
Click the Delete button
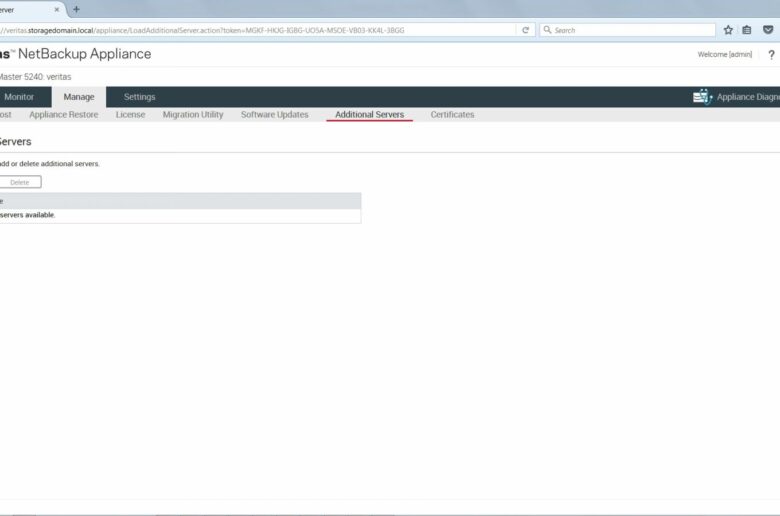20,182
